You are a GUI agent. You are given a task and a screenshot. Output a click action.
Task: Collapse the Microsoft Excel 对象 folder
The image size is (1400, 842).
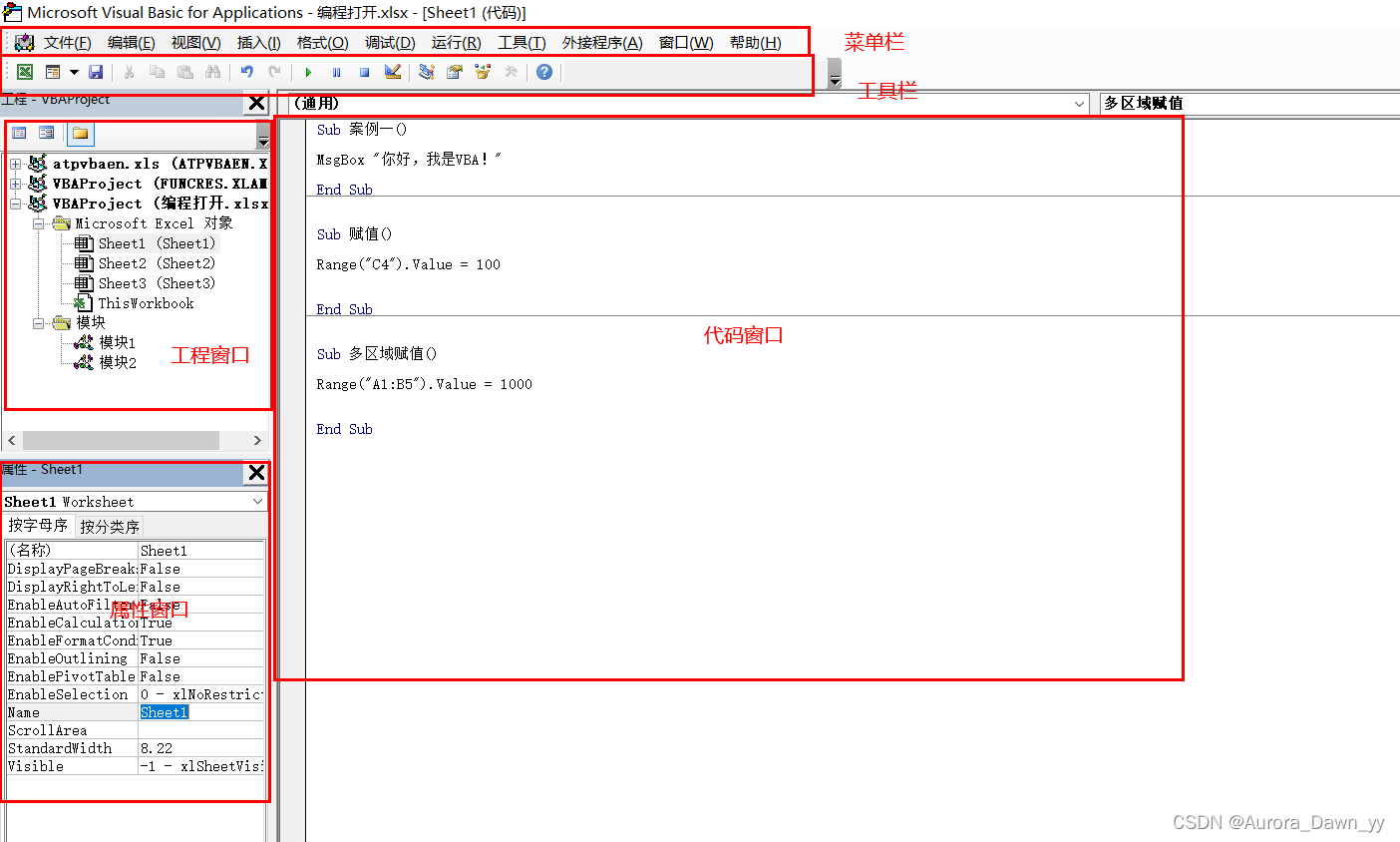pos(38,223)
